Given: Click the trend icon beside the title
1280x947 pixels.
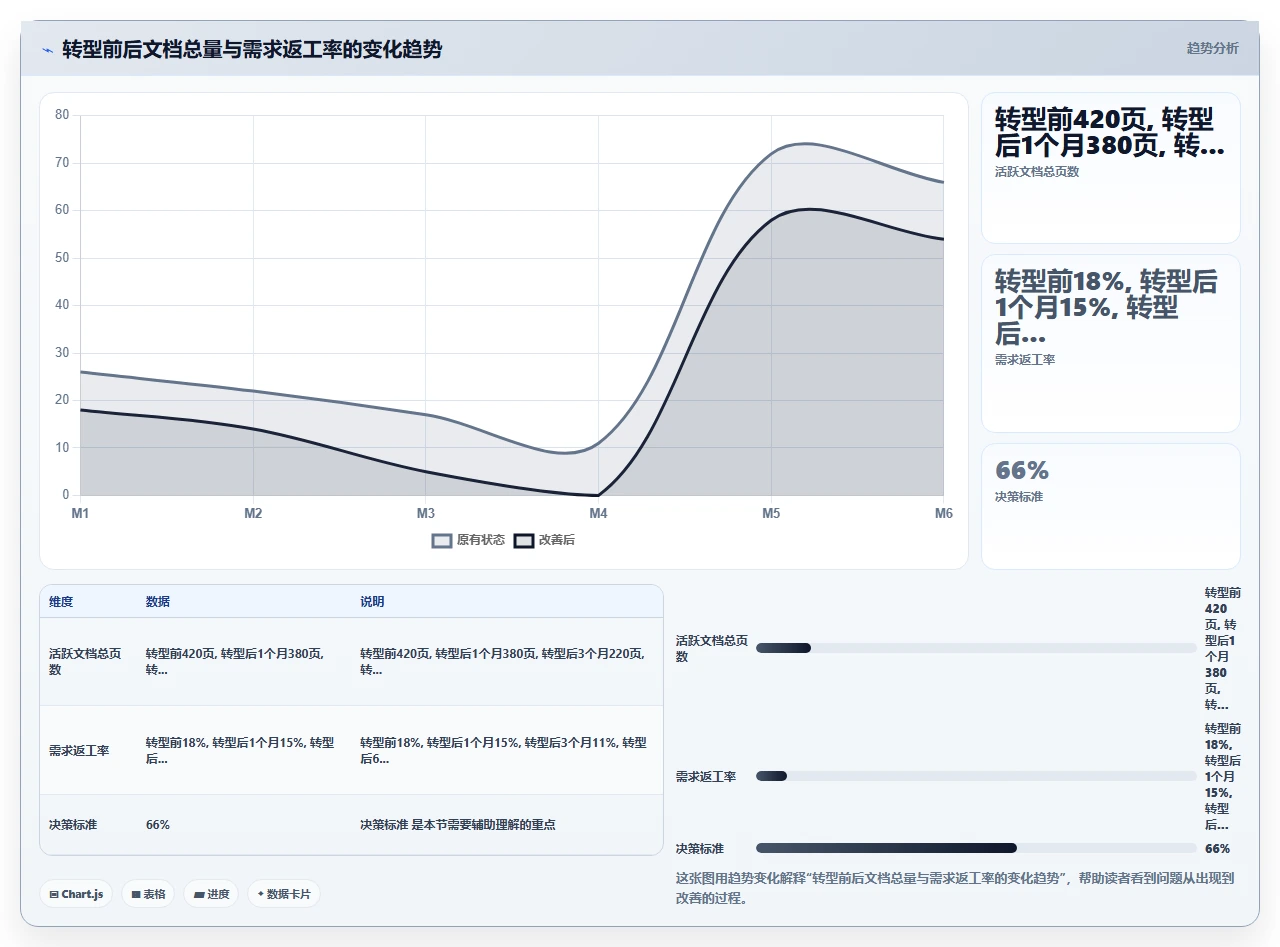Looking at the screenshot, I should [x=47, y=50].
